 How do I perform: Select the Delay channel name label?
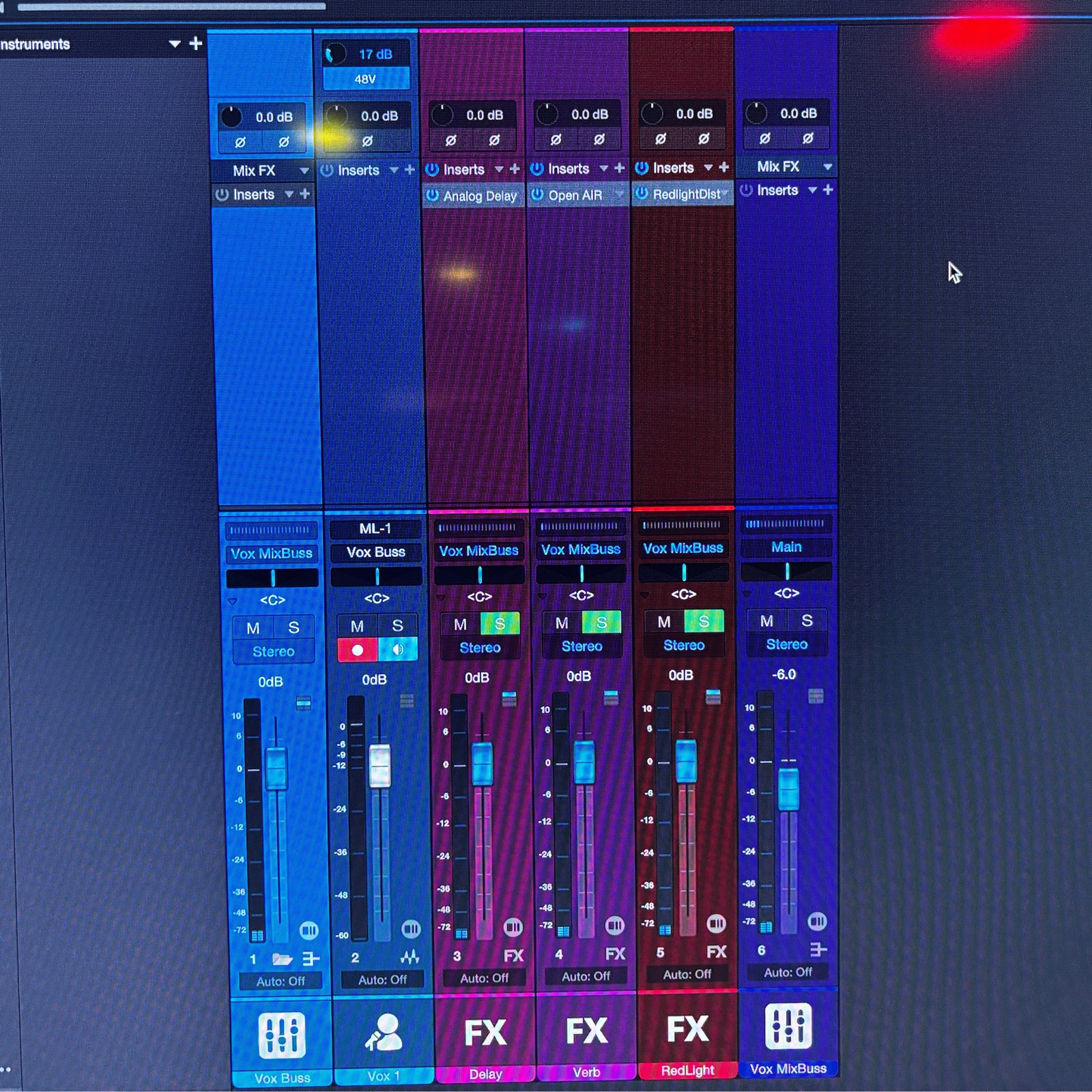click(x=485, y=1074)
